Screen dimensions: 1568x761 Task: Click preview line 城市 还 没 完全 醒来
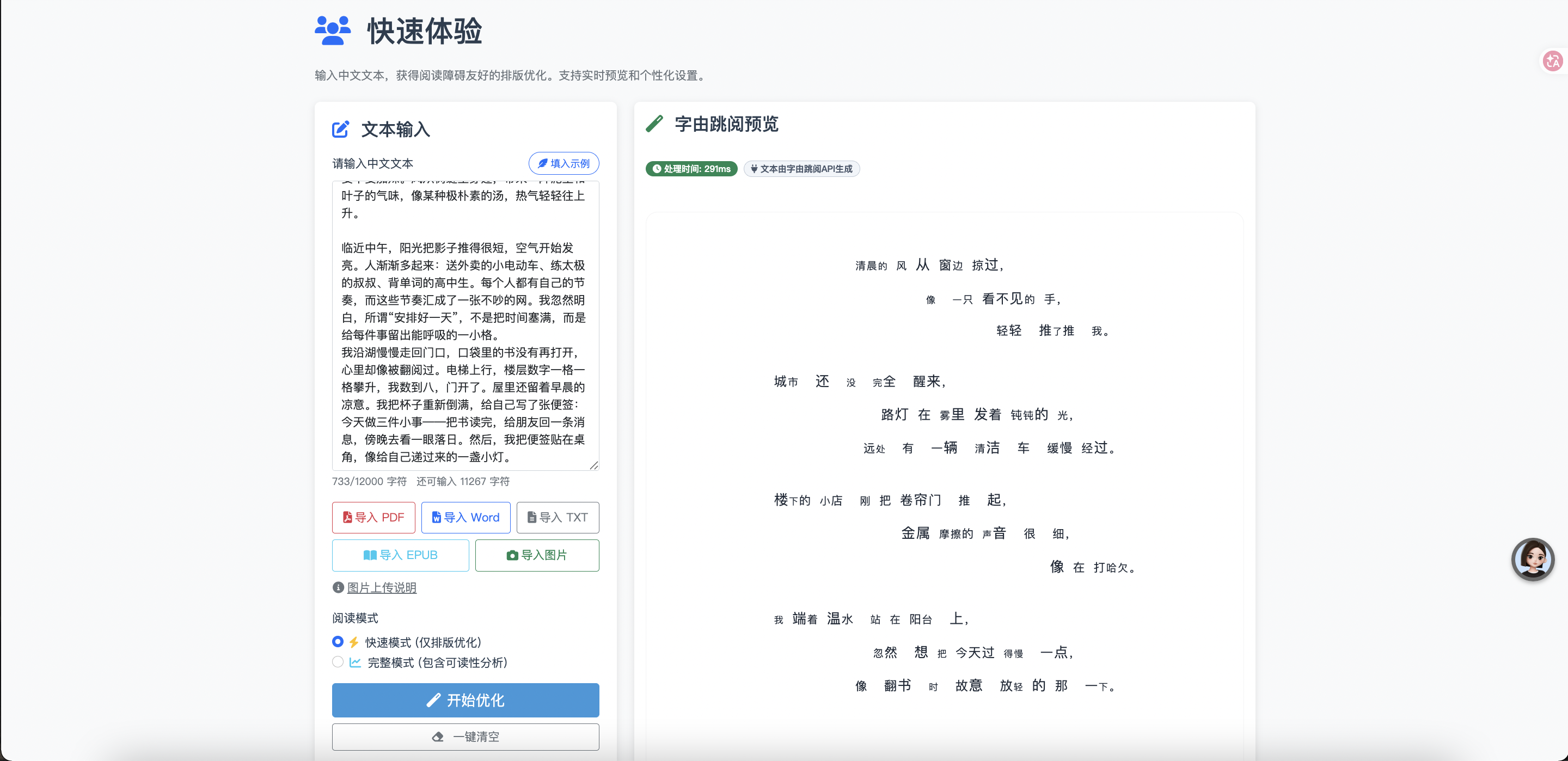pos(860,382)
